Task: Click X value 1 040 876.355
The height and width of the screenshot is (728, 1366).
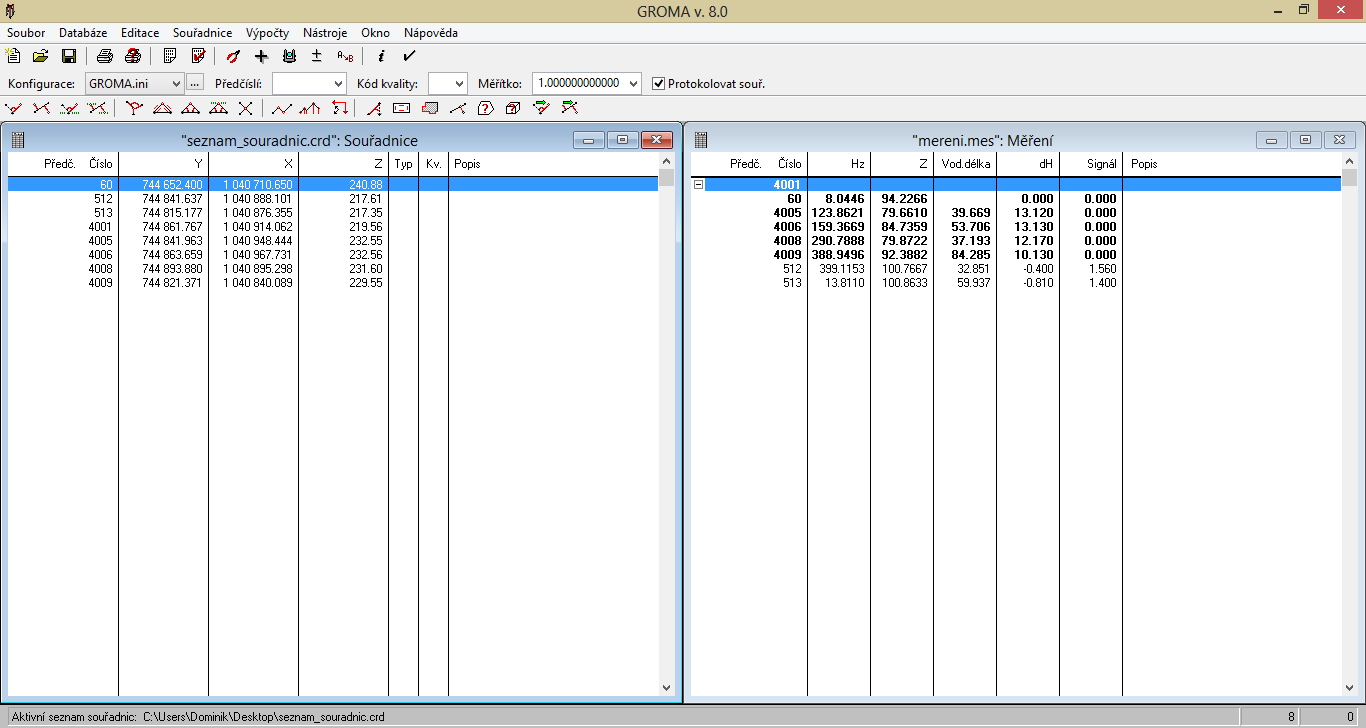Action: pos(258,213)
